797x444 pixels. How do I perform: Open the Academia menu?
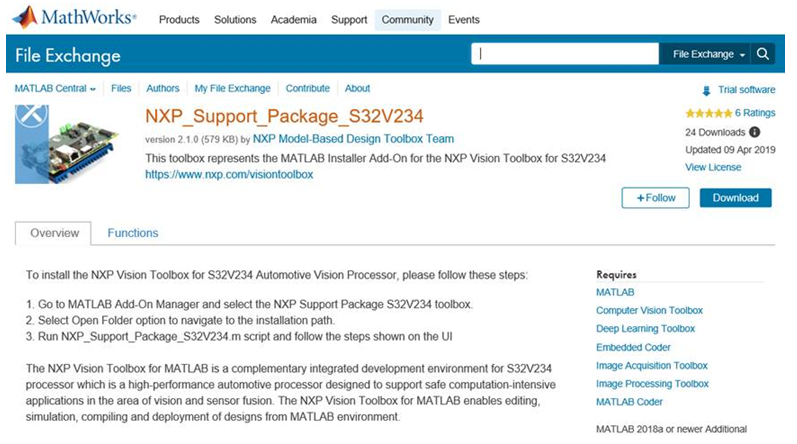click(293, 20)
